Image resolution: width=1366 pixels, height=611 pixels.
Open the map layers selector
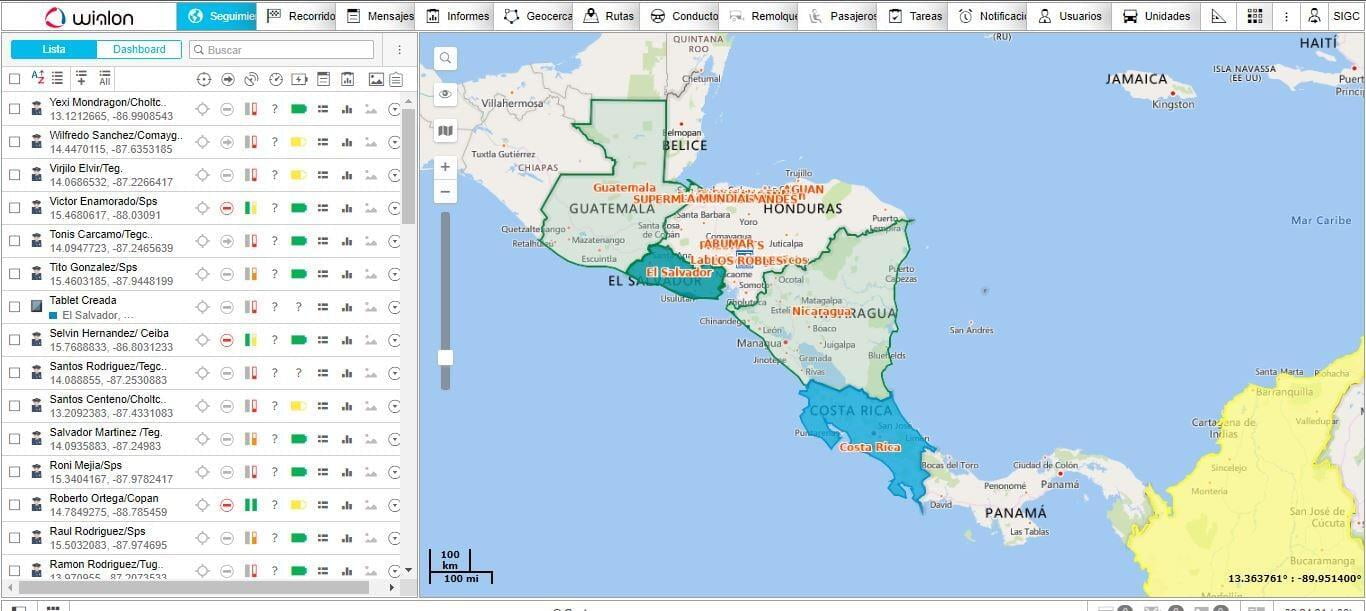point(445,130)
